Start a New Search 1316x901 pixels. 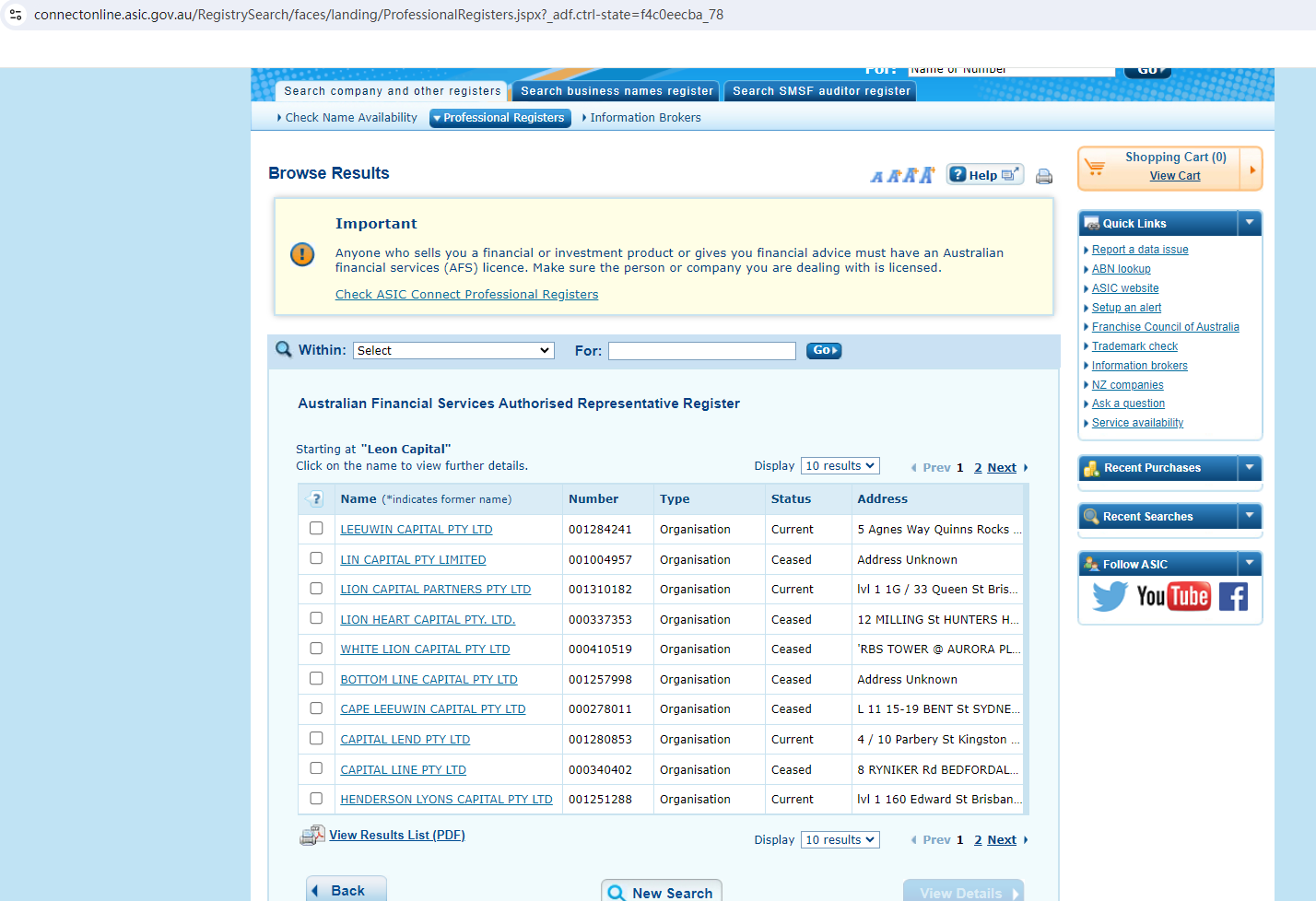(662, 892)
